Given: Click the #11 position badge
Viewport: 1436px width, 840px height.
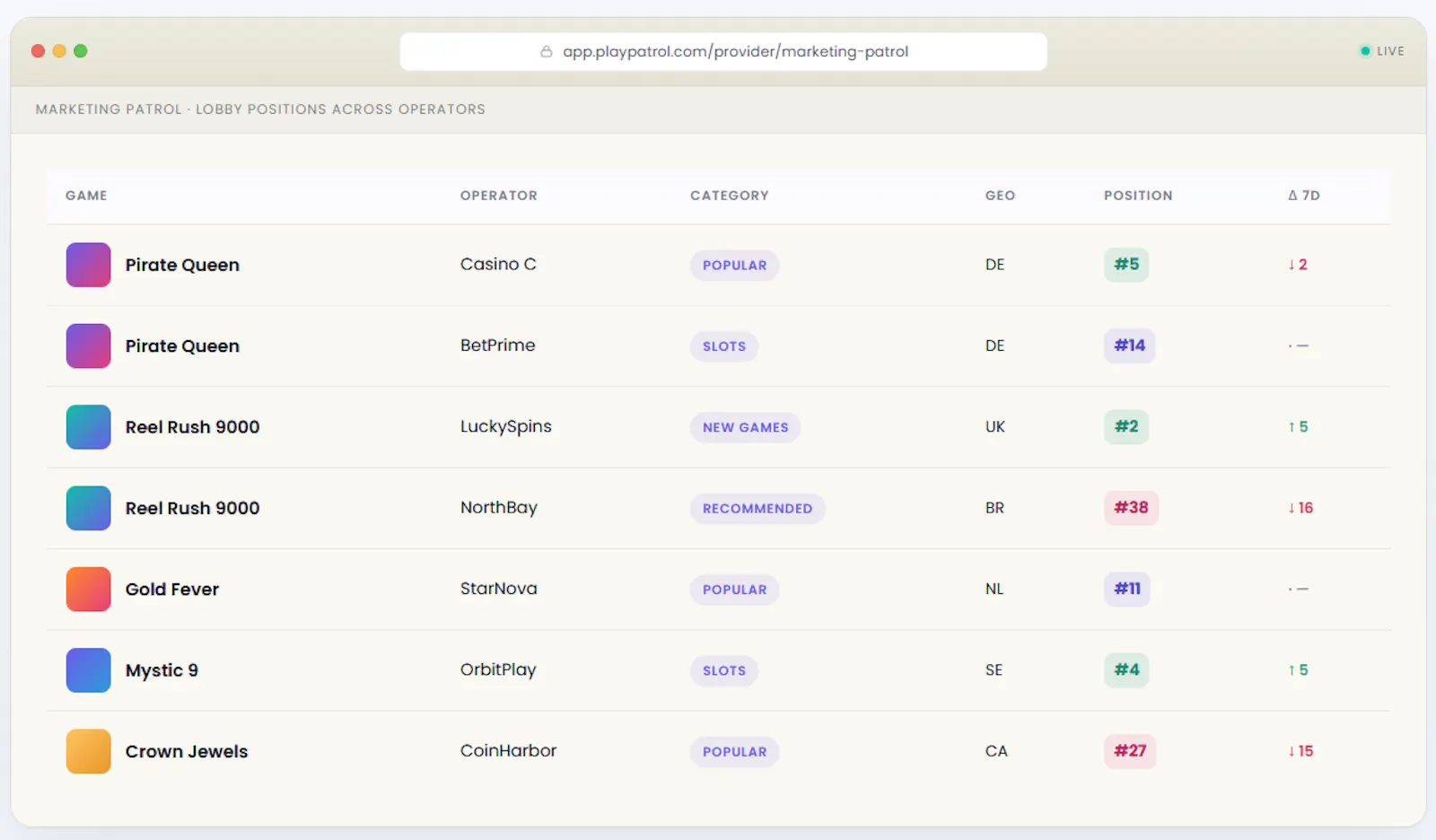Looking at the screenshot, I should 1127,589.
